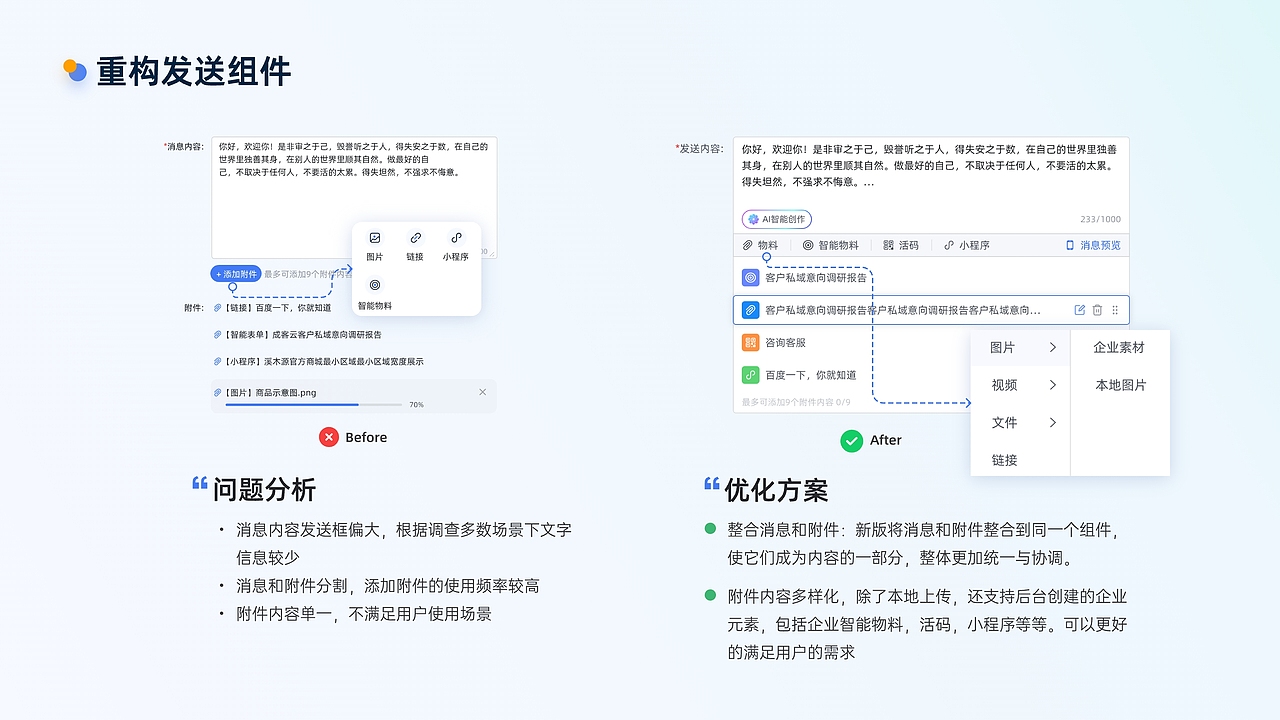Viewport: 1280px width, 720px height.
Task: Open the 【小程序】溪木源官方商城 attachment
Action: click(323, 361)
